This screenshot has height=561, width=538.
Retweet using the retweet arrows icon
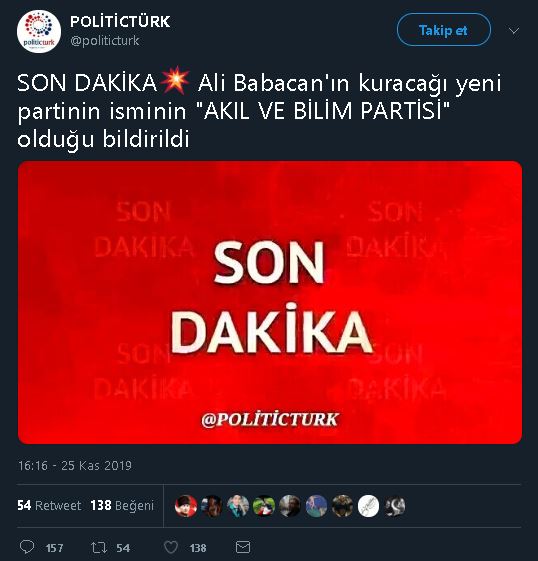pyautogui.click(x=99, y=547)
